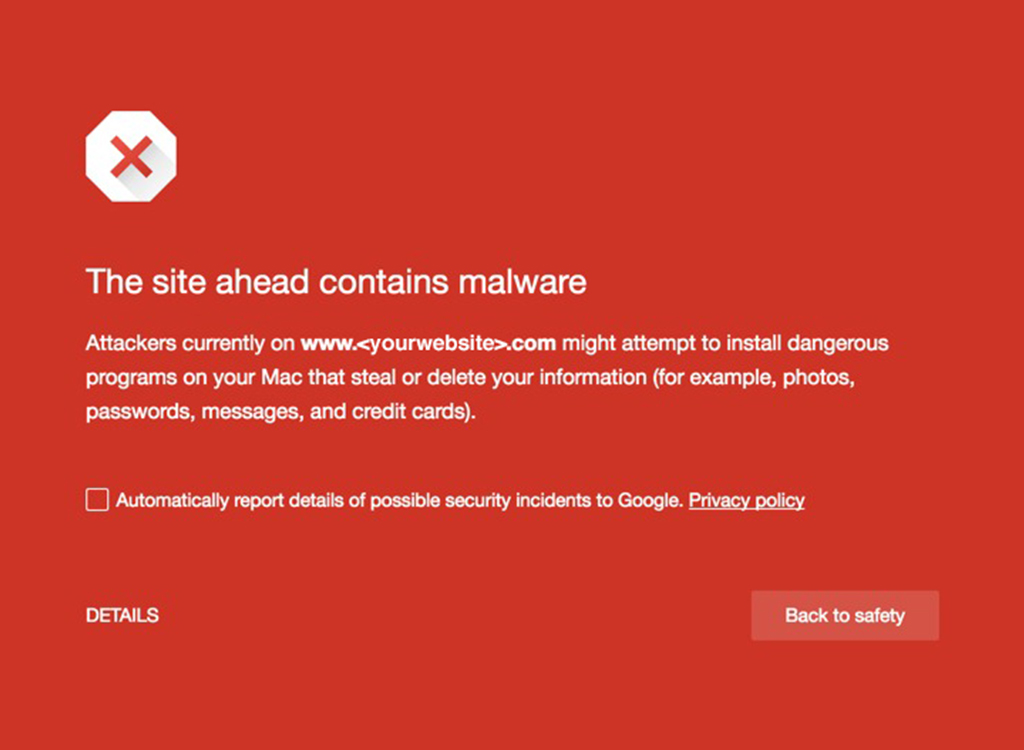Click the word 'contains' in the heading
Screen dimensions: 1024x750
click(x=384, y=282)
